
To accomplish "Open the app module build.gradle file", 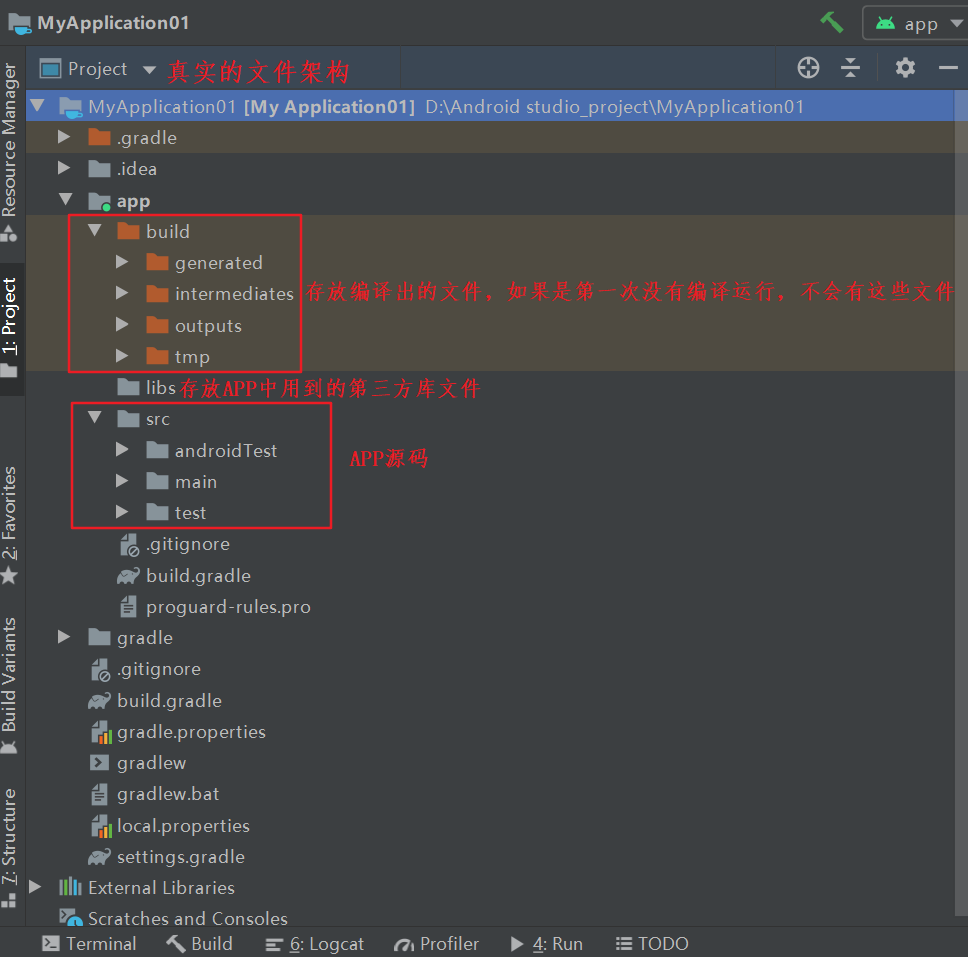I will coord(197,576).
